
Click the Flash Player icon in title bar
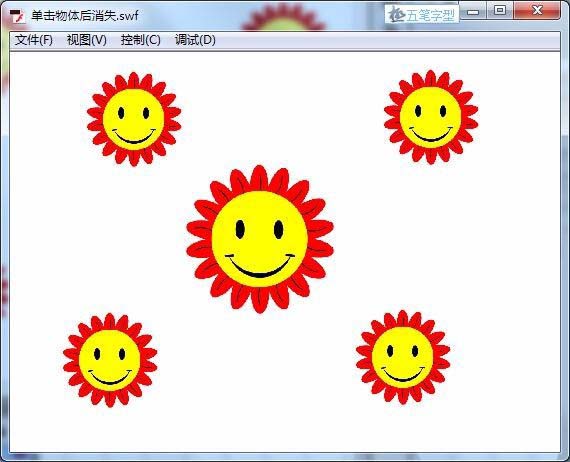click(x=17, y=16)
